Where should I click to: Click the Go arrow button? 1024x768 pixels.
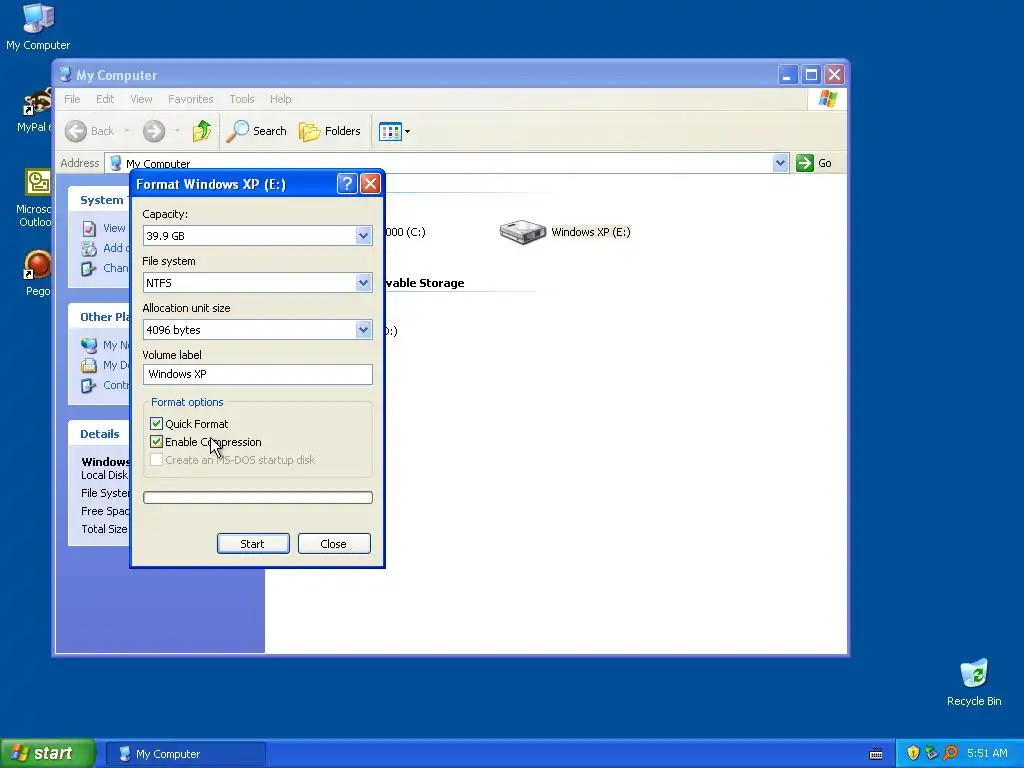coord(805,163)
